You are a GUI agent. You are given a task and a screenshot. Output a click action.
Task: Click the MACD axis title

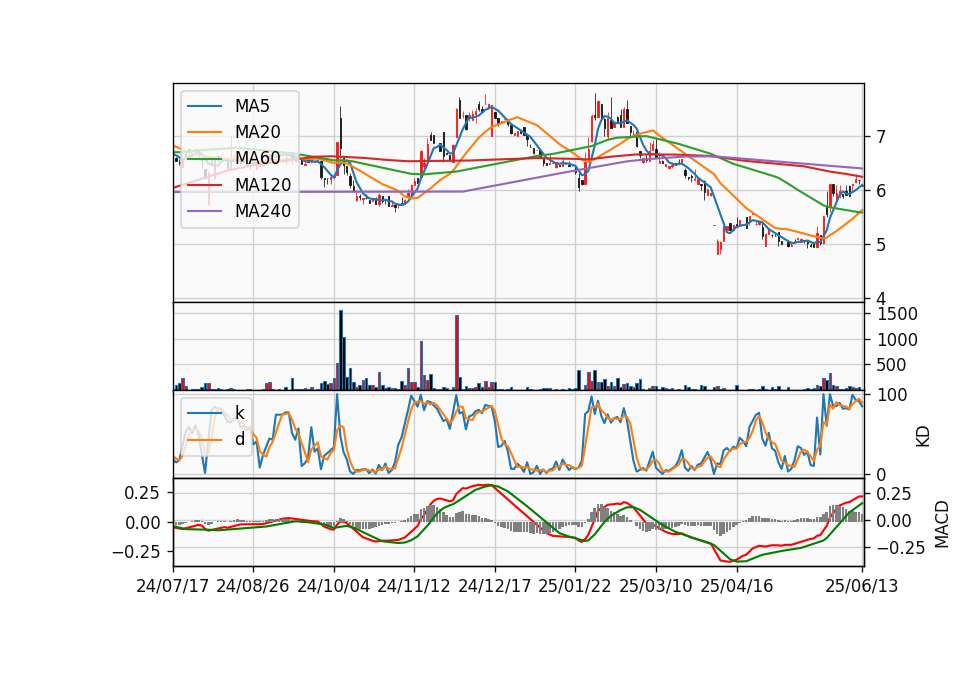point(941,524)
